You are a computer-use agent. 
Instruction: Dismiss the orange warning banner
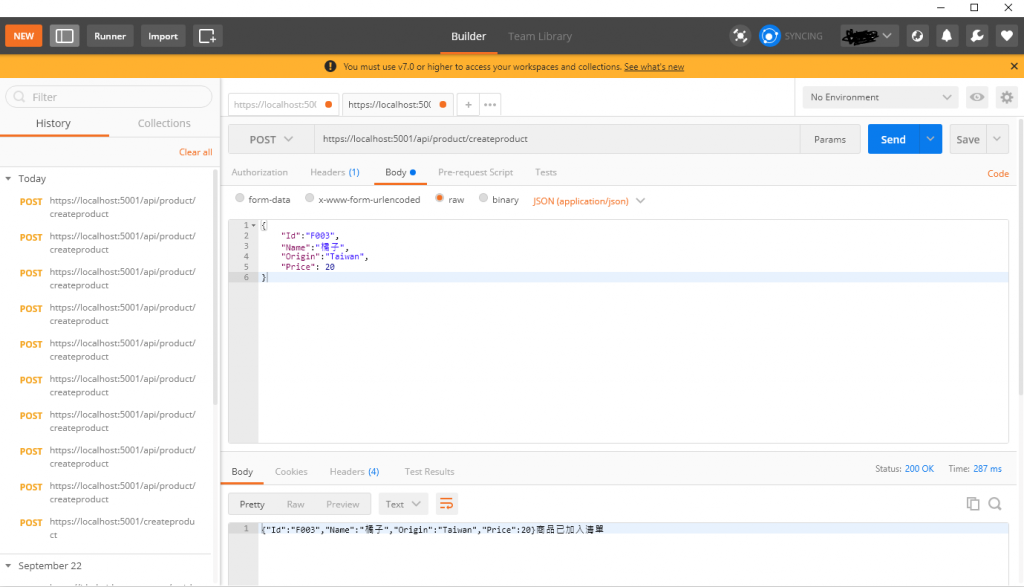tap(1014, 66)
